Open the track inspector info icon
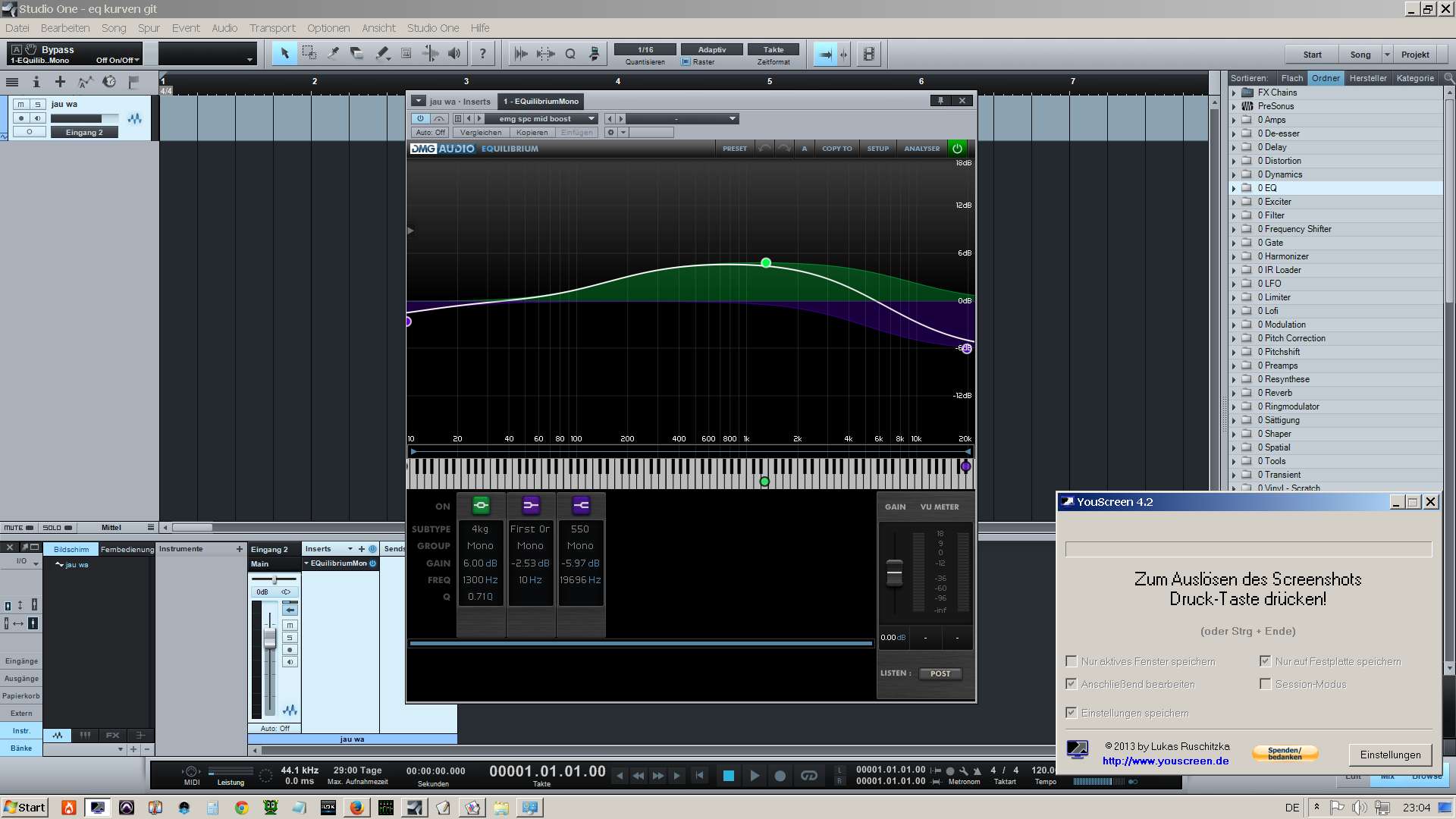The image size is (1456, 819). (36, 82)
